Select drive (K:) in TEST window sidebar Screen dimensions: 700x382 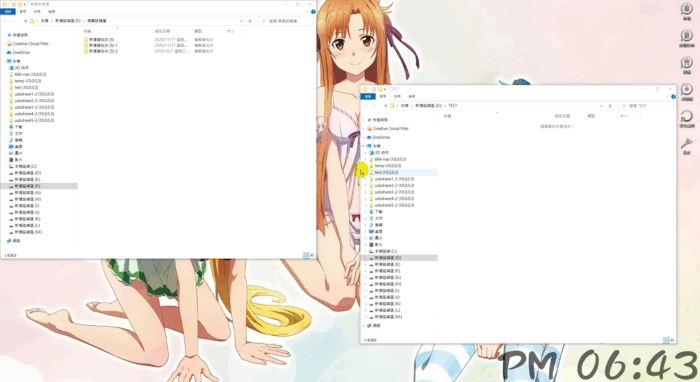385,304
